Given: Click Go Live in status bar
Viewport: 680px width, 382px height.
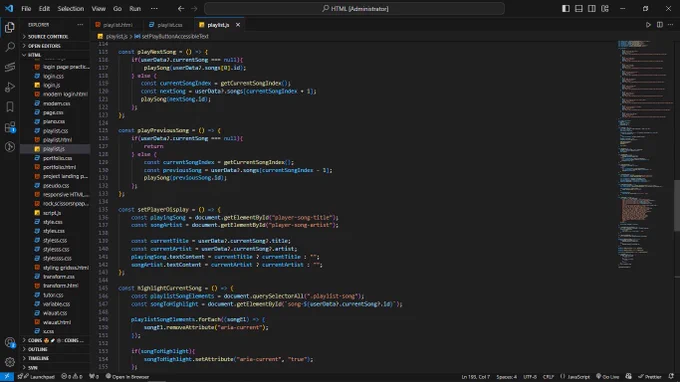Looking at the screenshot, I should (608, 376).
